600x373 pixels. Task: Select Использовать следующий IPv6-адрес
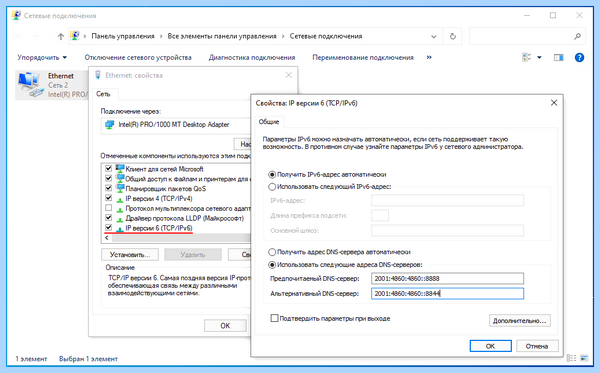[x=272, y=187]
